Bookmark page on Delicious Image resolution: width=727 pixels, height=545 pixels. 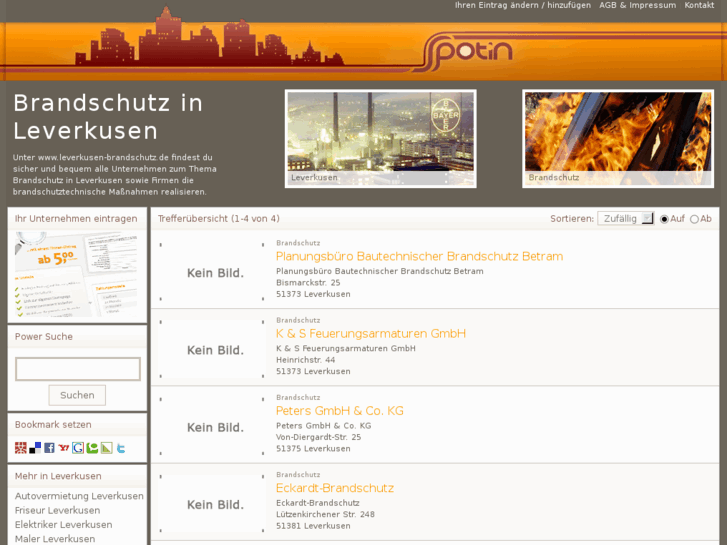click(x=35, y=448)
